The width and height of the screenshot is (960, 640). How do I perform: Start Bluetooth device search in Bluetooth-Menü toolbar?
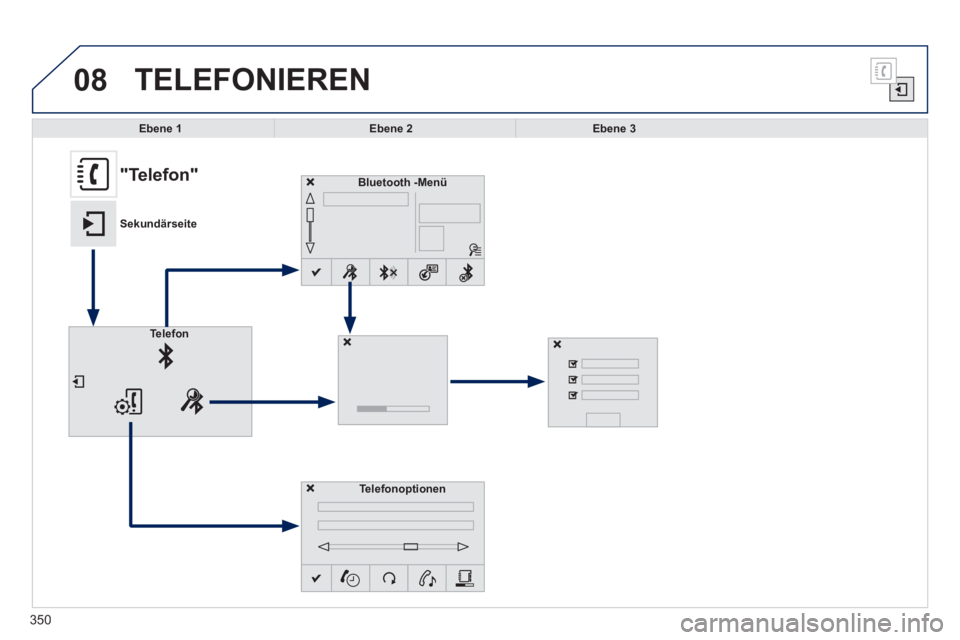350,273
